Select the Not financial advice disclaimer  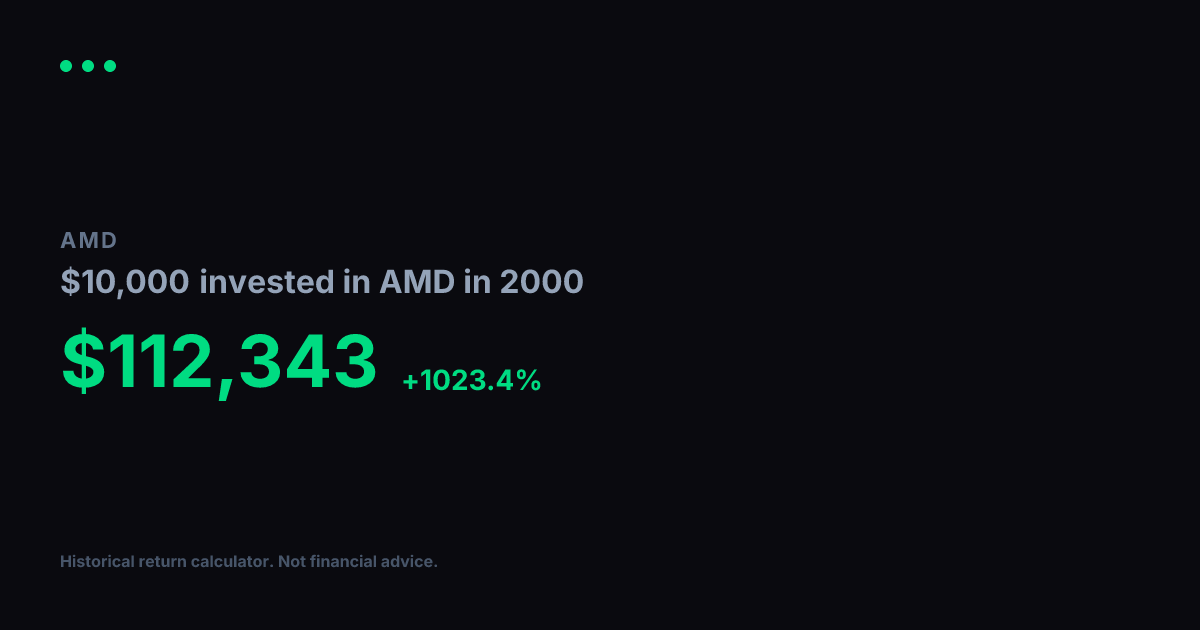pyautogui.click(x=358, y=562)
